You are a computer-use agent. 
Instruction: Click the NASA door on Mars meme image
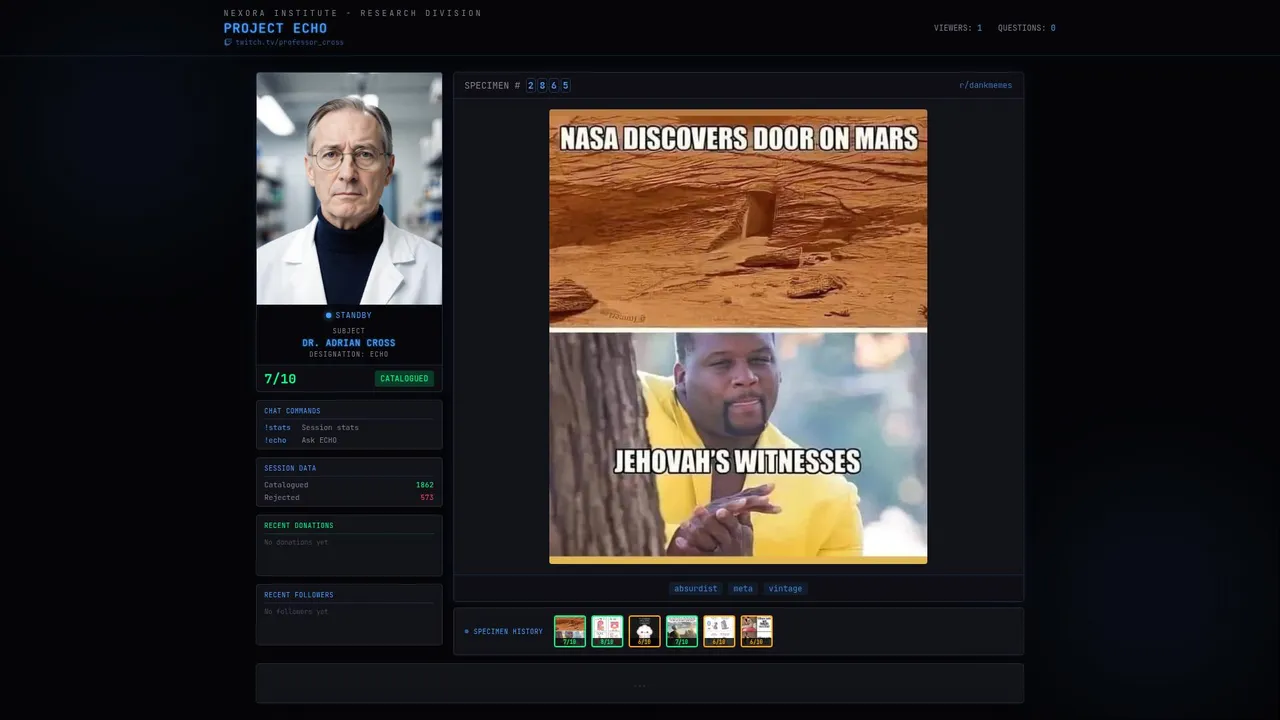[x=738, y=336]
